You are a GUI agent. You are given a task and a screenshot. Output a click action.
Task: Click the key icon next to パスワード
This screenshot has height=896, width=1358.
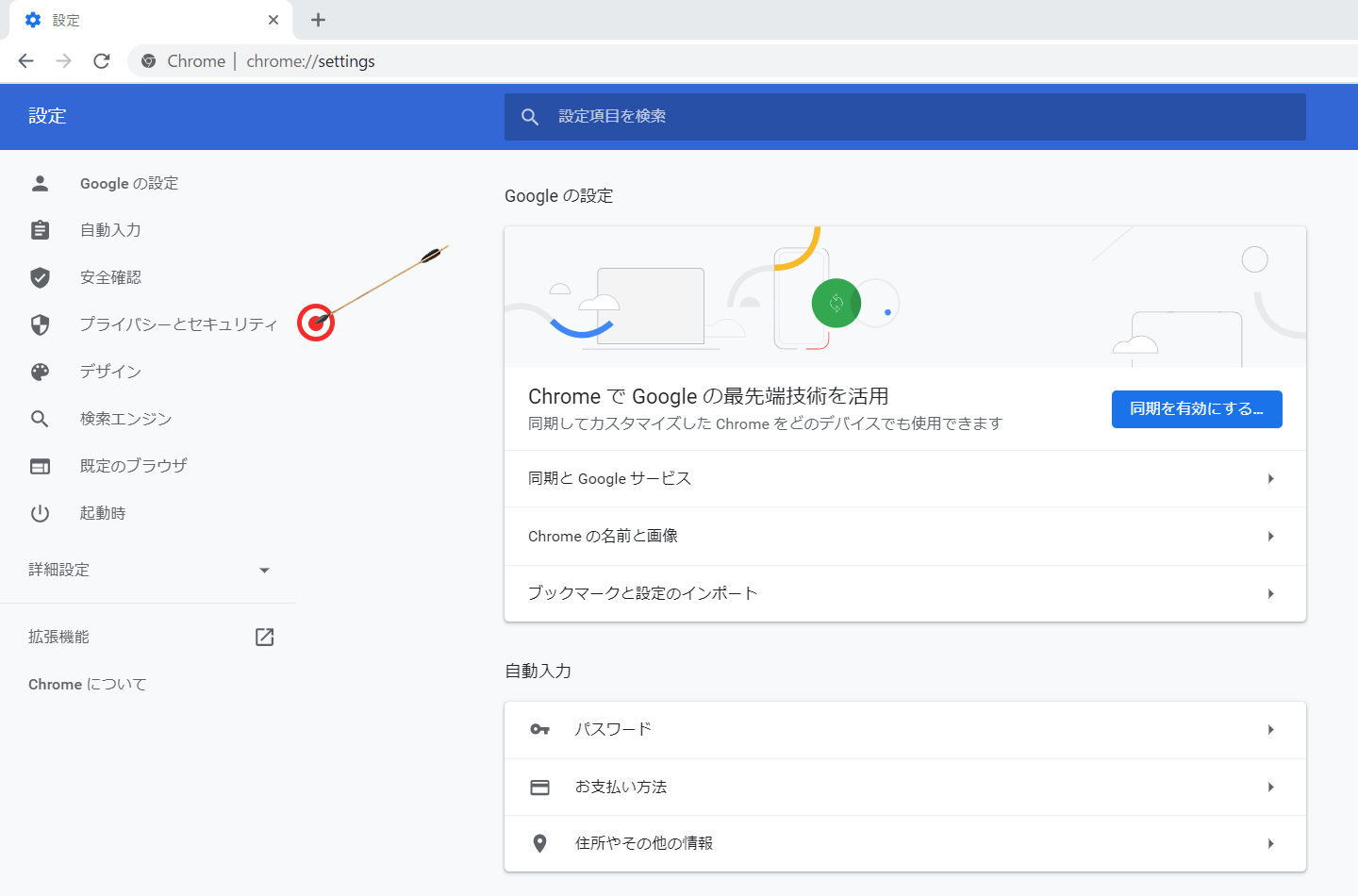[x=539, y=729]
